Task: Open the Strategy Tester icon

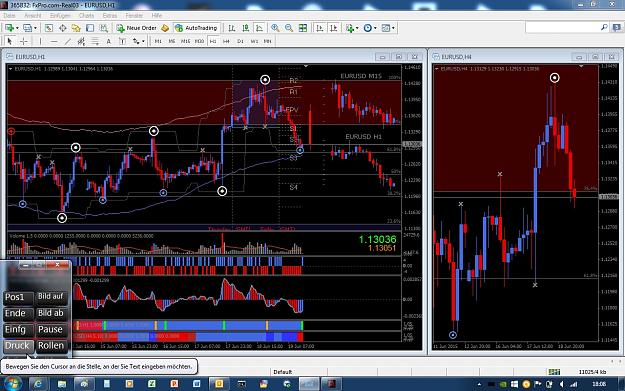Action: [x=104, y=28]
